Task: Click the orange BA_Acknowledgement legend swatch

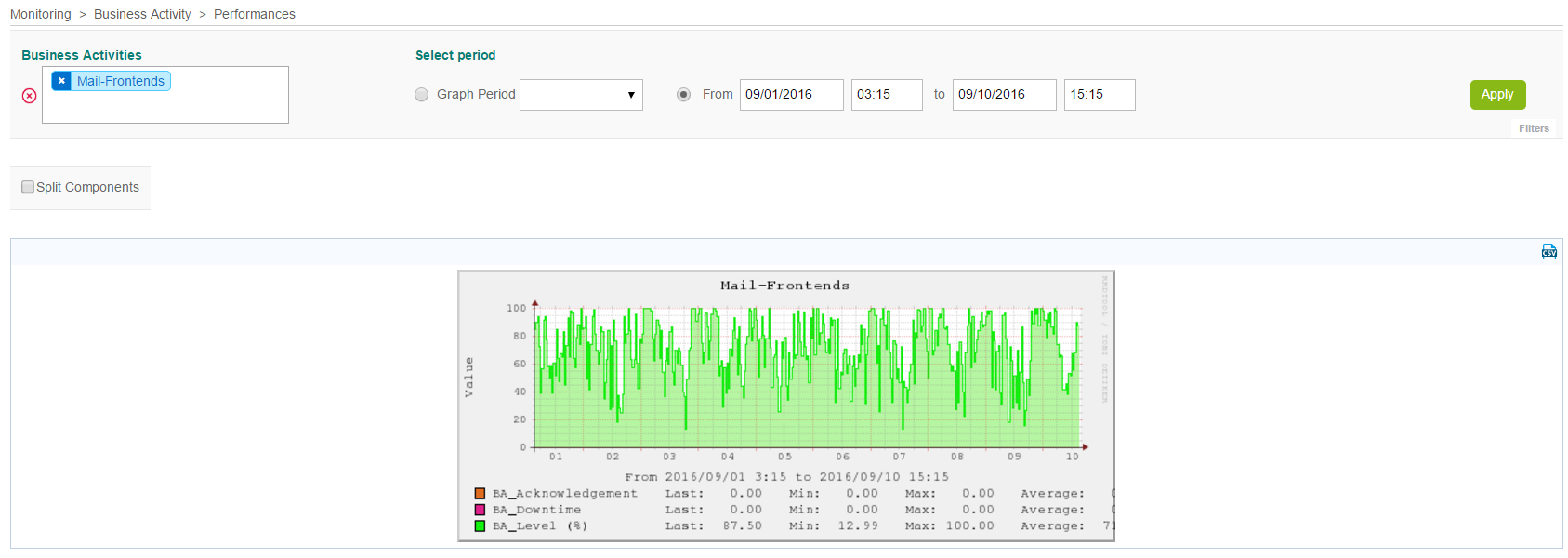Action: pyautogui.click(x=481, y=494)
